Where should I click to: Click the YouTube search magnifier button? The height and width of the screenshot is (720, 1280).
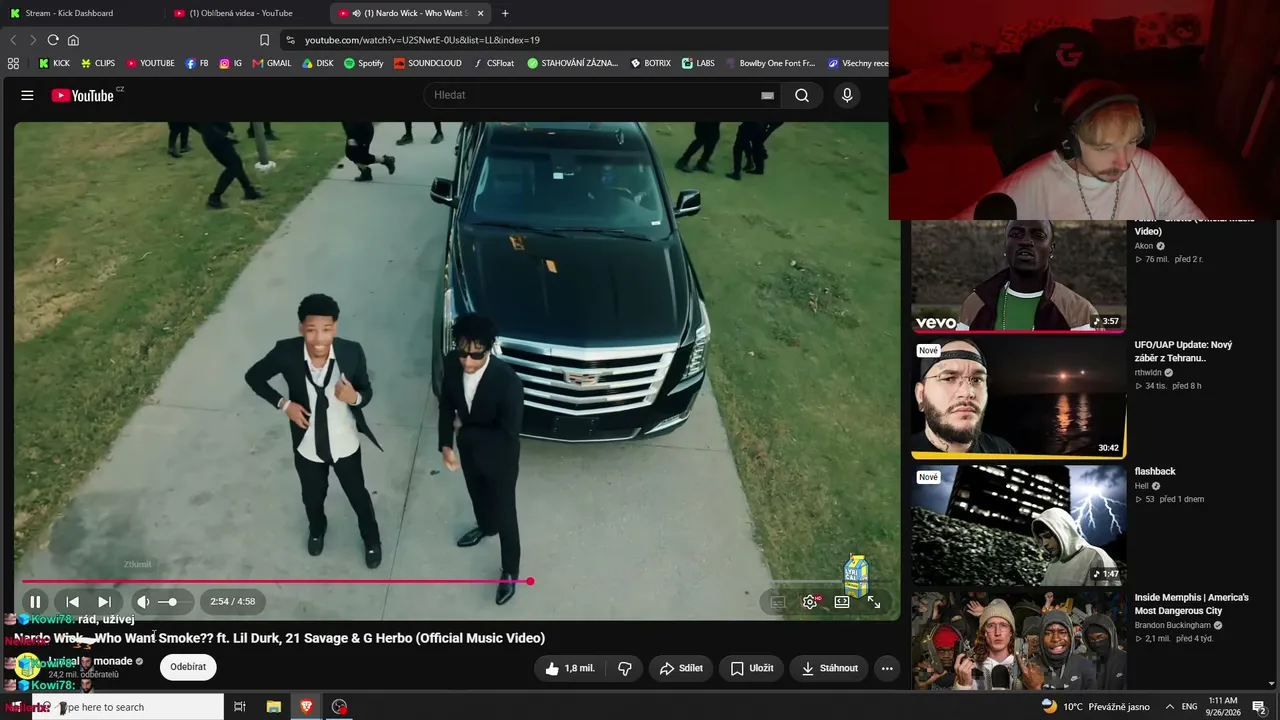click(802, 95)
